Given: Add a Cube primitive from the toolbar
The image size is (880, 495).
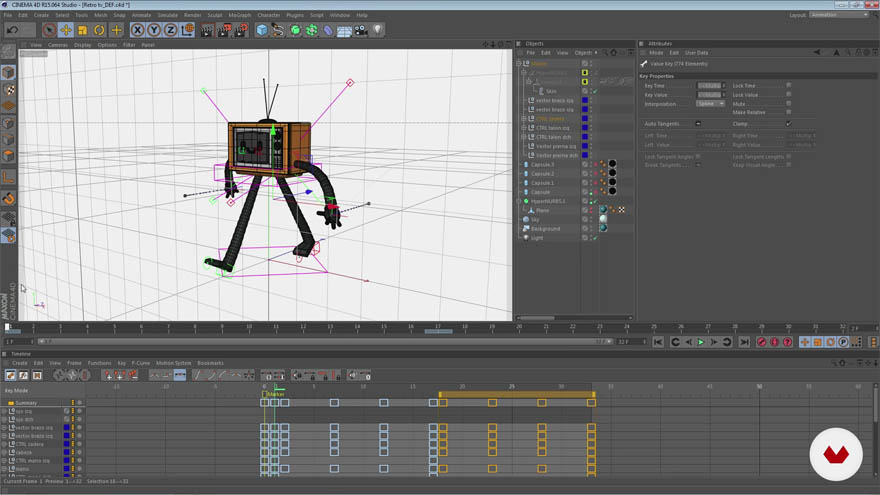Looking at the screenshot, I should pos(262,30).
